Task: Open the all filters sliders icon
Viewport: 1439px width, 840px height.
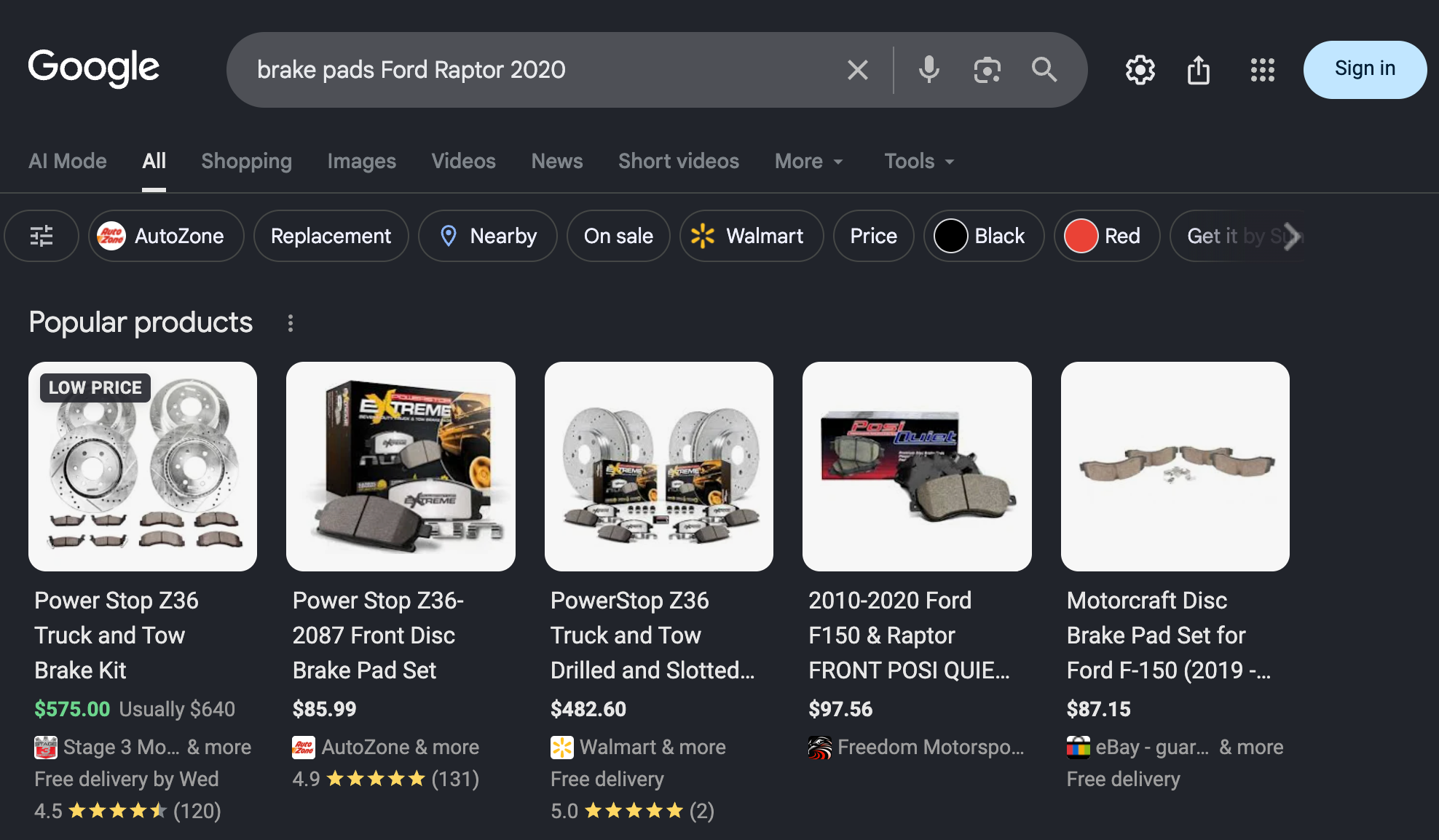Action: pos(42,236)
